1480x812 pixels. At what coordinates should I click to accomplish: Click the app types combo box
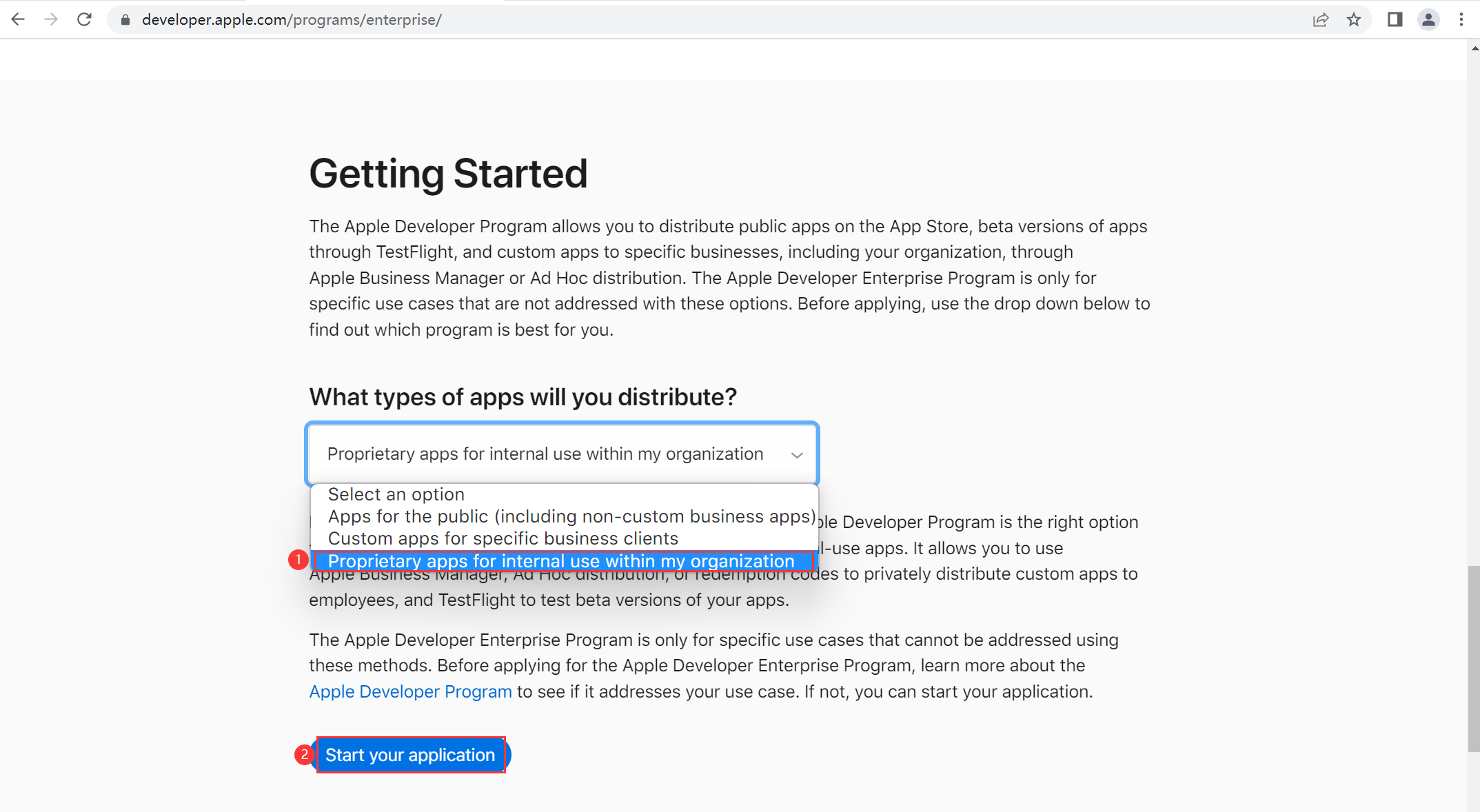click(545, 454)
